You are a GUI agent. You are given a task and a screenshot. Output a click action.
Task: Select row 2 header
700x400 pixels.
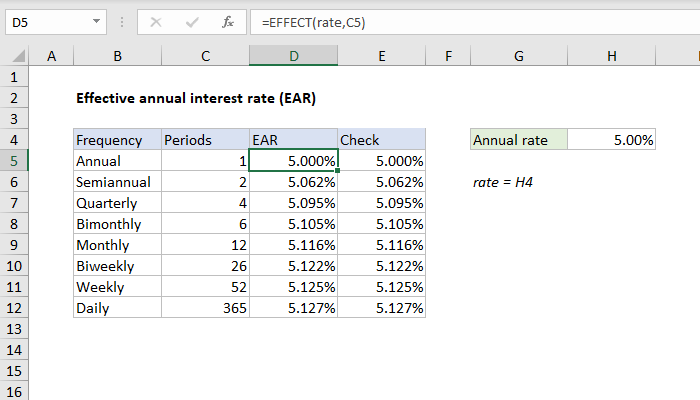(14, 98)
